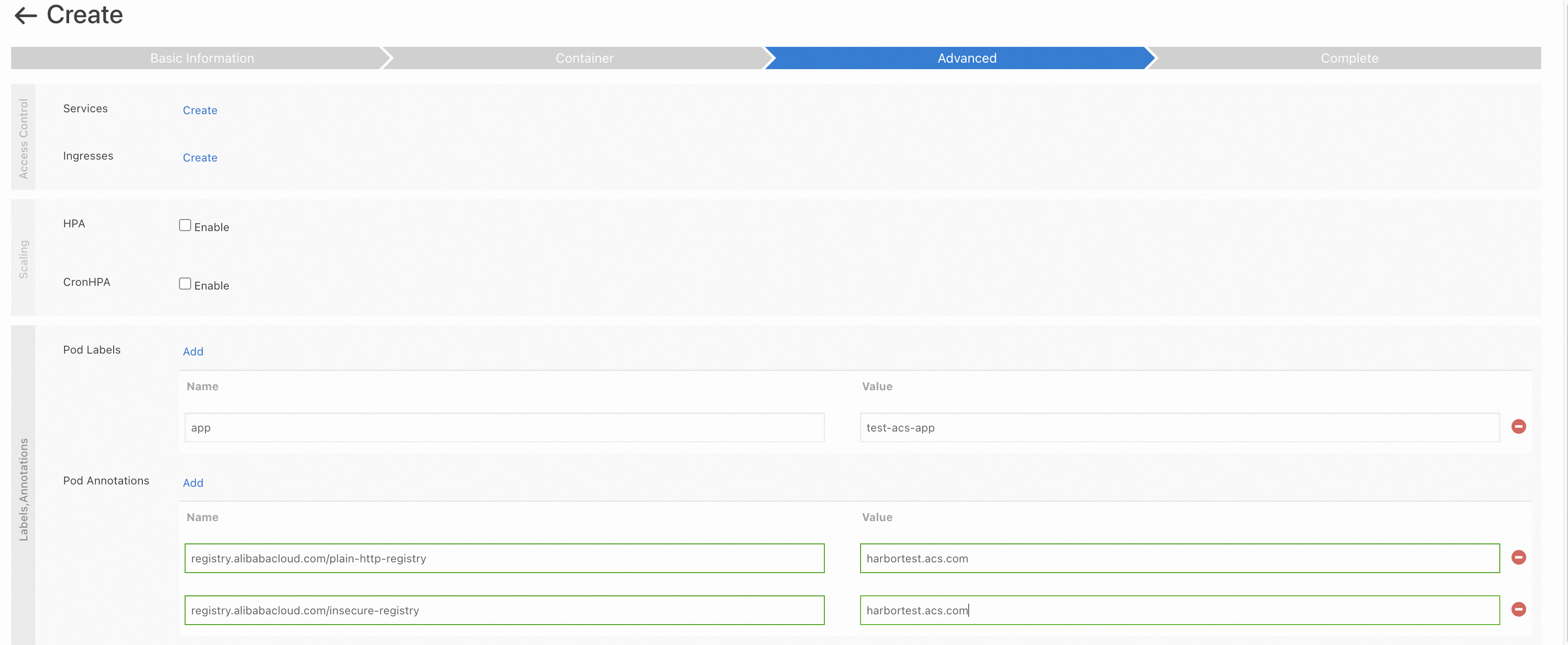Focus the insecure-registry annotation value field
1568x645 pixels.
1179,610
